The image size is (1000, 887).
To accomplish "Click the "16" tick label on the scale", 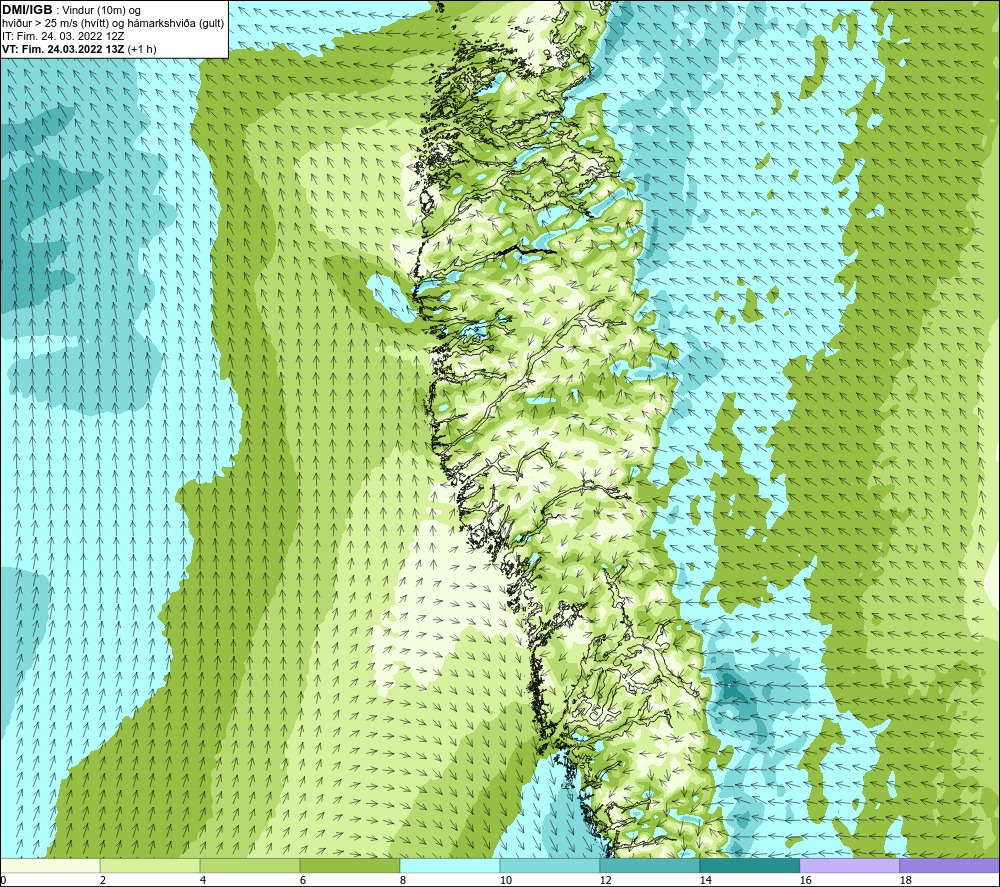I will pos(805,881).
